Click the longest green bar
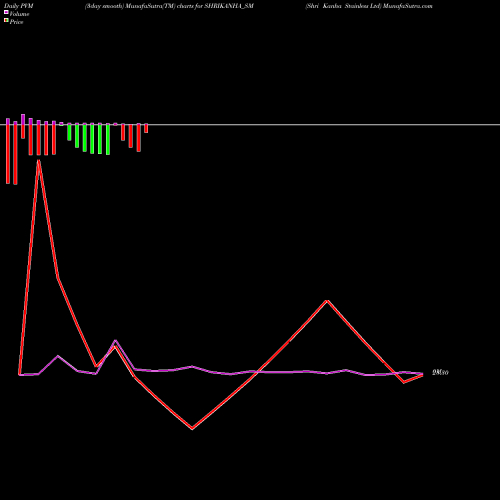The width and height of the screenshot is (500, 500). click(108, 139)
